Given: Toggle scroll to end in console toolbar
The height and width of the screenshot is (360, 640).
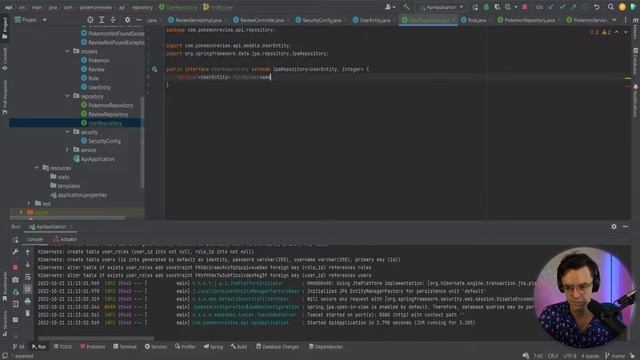Looking at the screenshot, I should 28,289.
